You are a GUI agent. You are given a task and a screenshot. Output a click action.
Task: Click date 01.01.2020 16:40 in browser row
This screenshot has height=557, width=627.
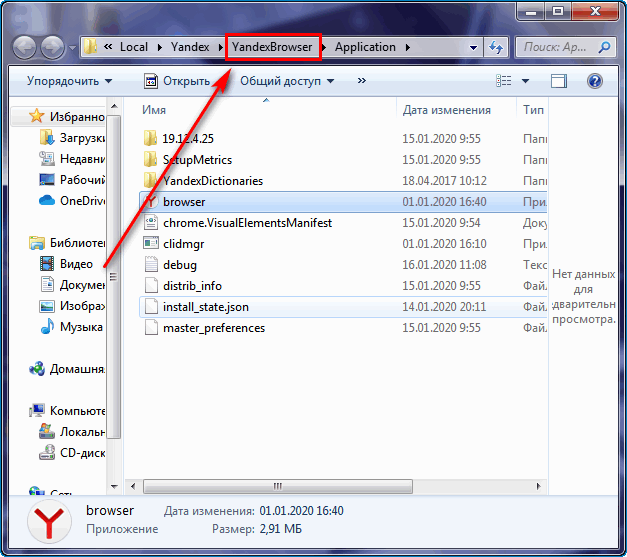coord(444,202)
